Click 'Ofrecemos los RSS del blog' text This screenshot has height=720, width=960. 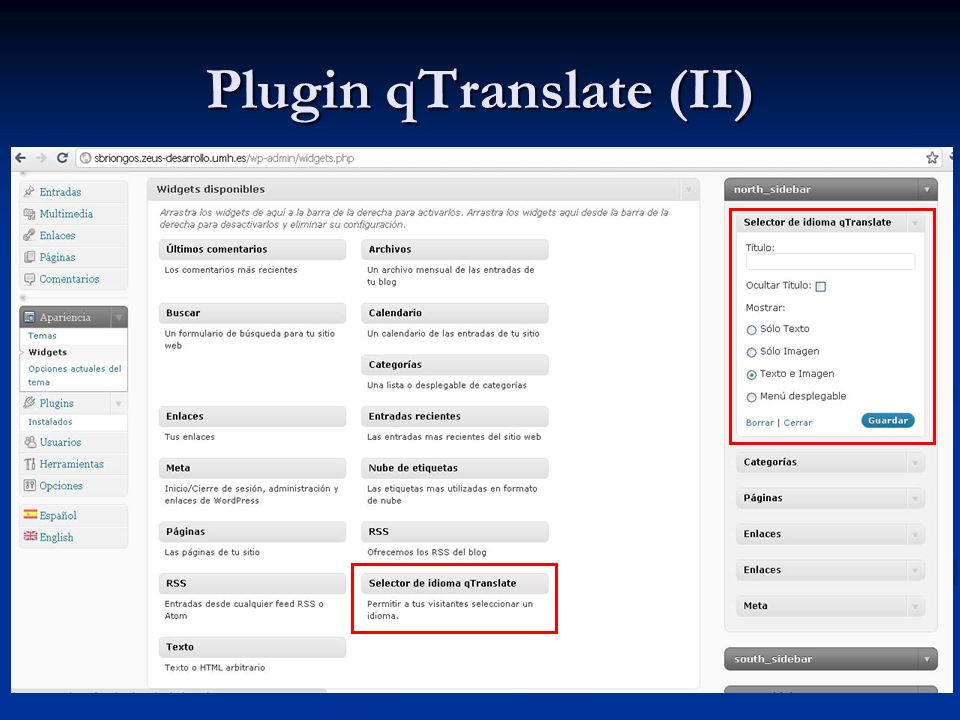point(427,552)
